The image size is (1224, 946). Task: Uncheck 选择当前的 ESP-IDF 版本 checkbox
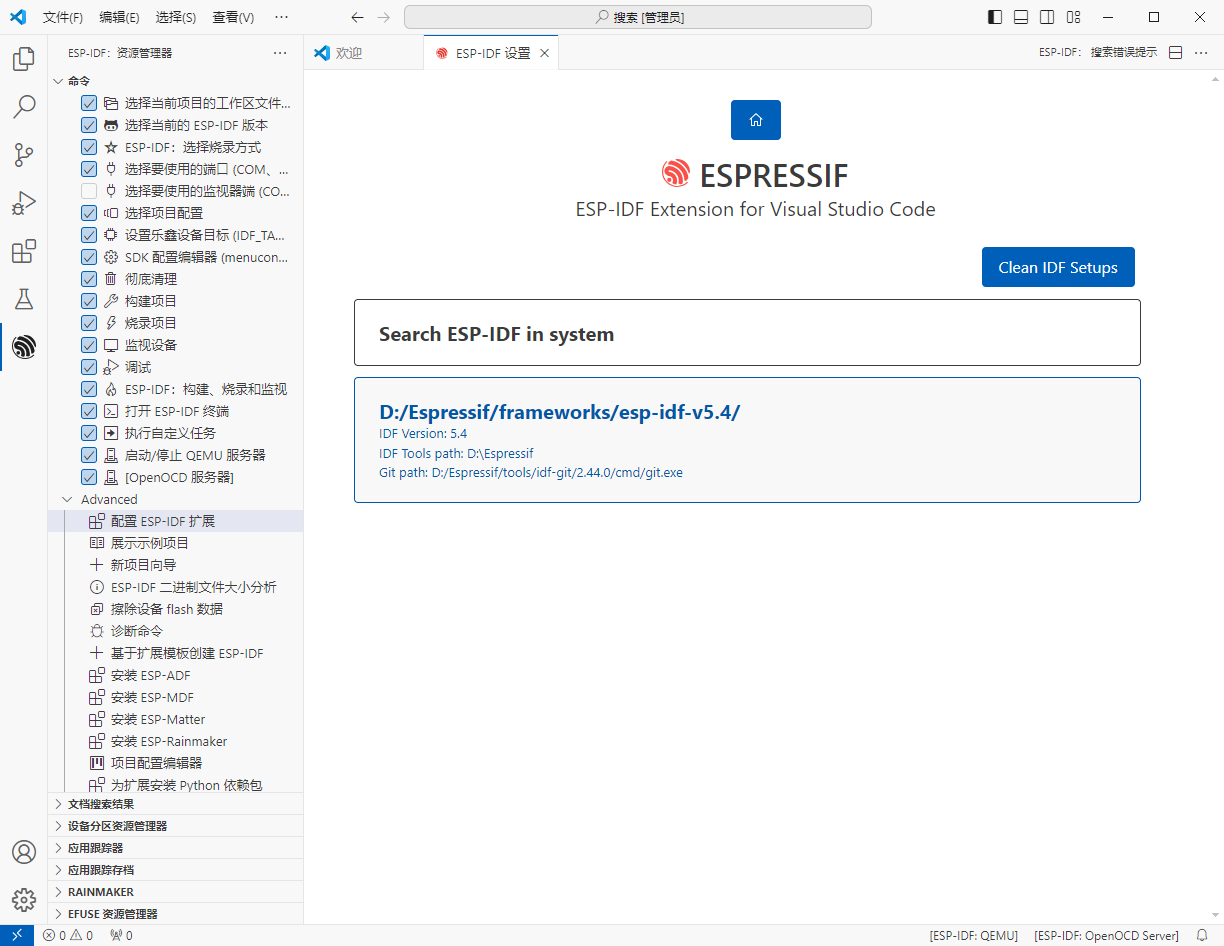(x=89, y=125)
